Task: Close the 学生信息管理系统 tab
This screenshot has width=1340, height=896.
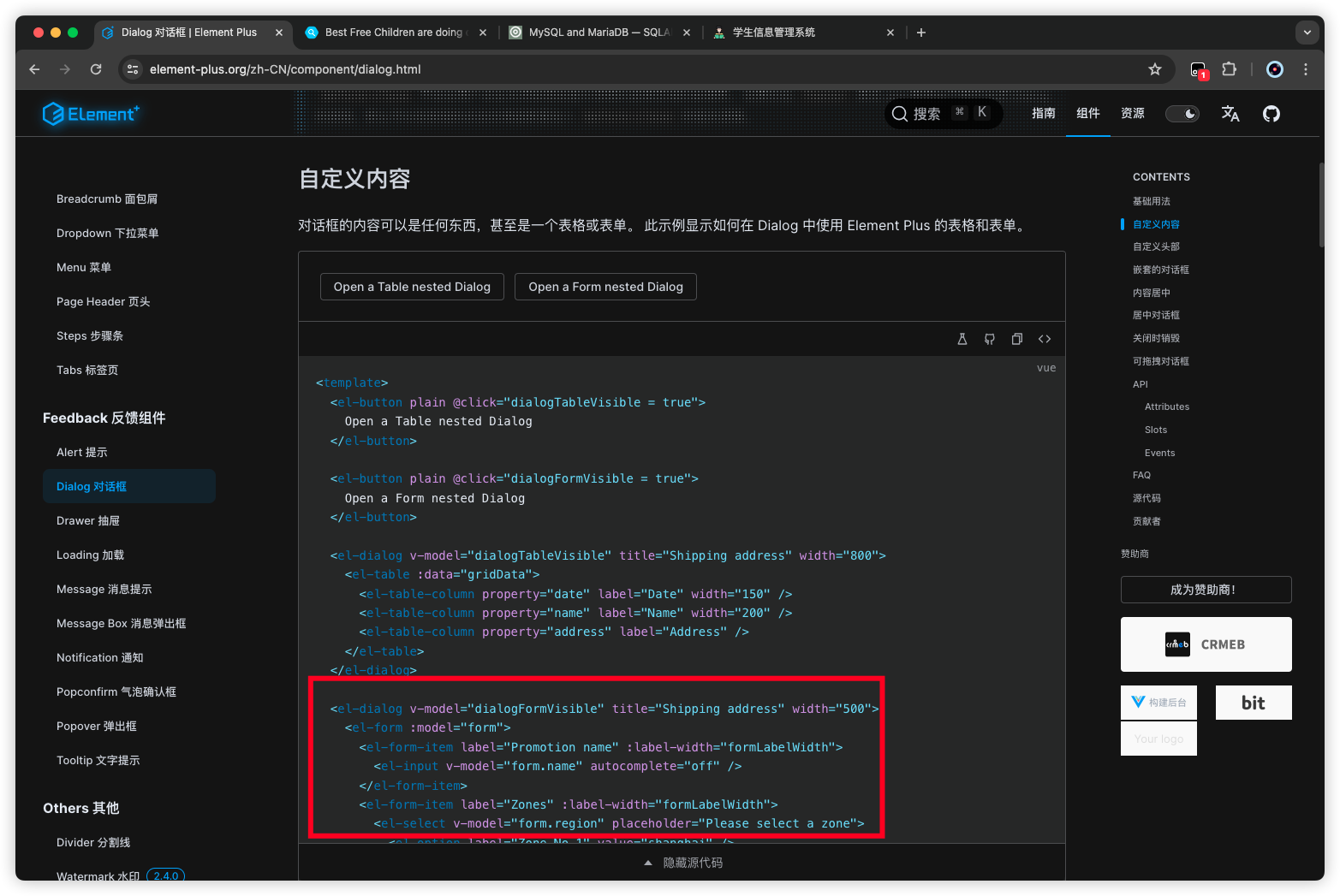Action: point(890,33)
